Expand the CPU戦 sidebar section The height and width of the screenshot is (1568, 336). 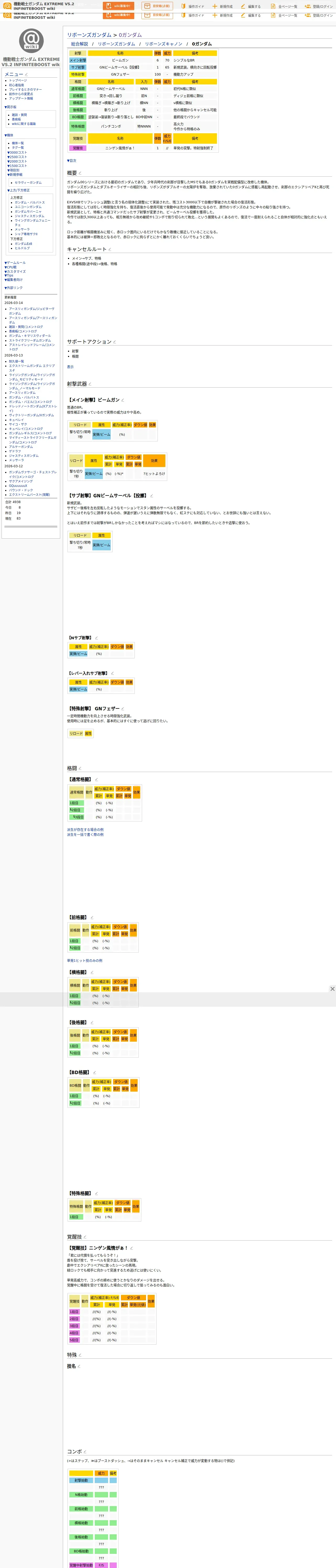(x=10, y=267)
